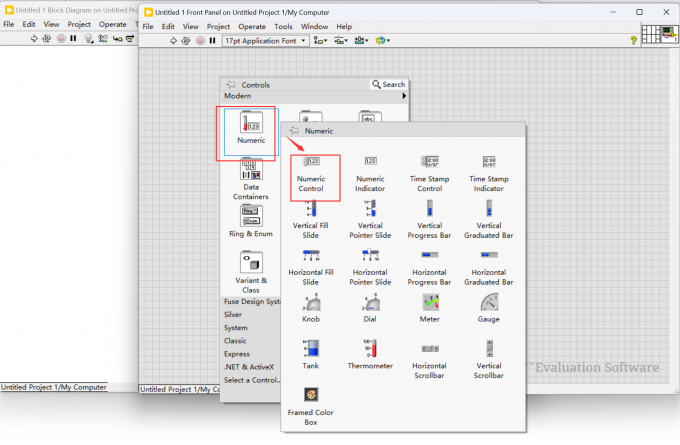Choose the Framed Color Box
The width and height of the screenshot is (680, 445).
[x=311, y=406]
